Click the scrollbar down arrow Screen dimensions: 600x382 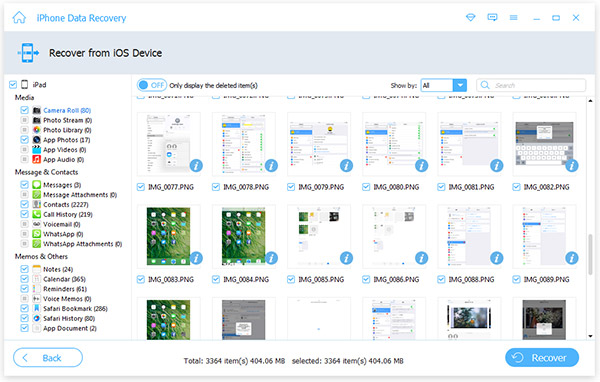point(590,336)
